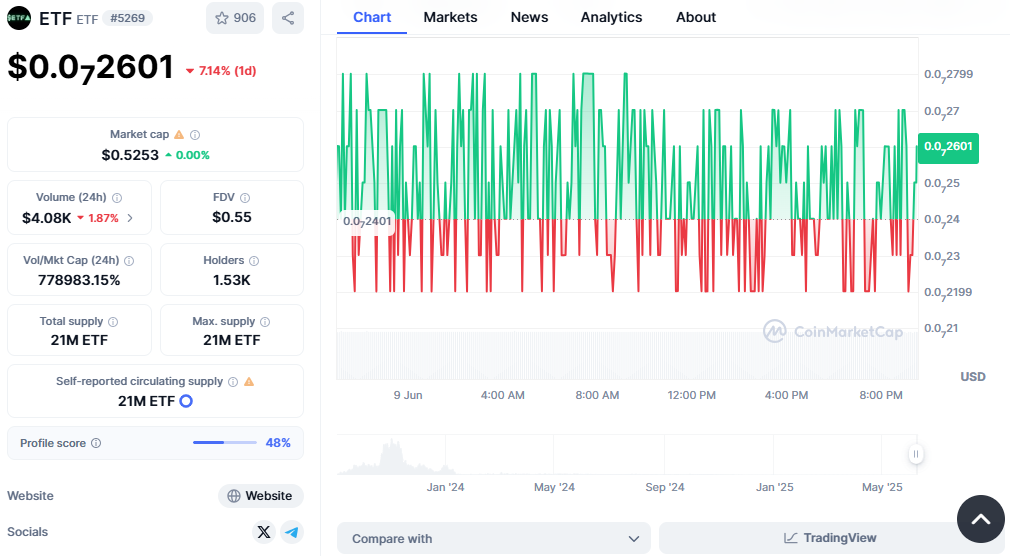Screen dimensions: 1010x556
Task: Click the Profile score info icon
Action: (96, 443)
